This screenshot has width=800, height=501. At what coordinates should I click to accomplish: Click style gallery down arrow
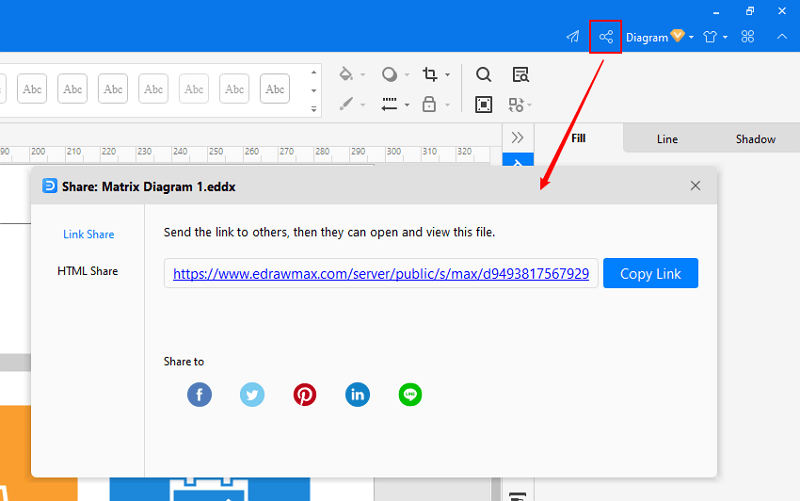[314, 91]
